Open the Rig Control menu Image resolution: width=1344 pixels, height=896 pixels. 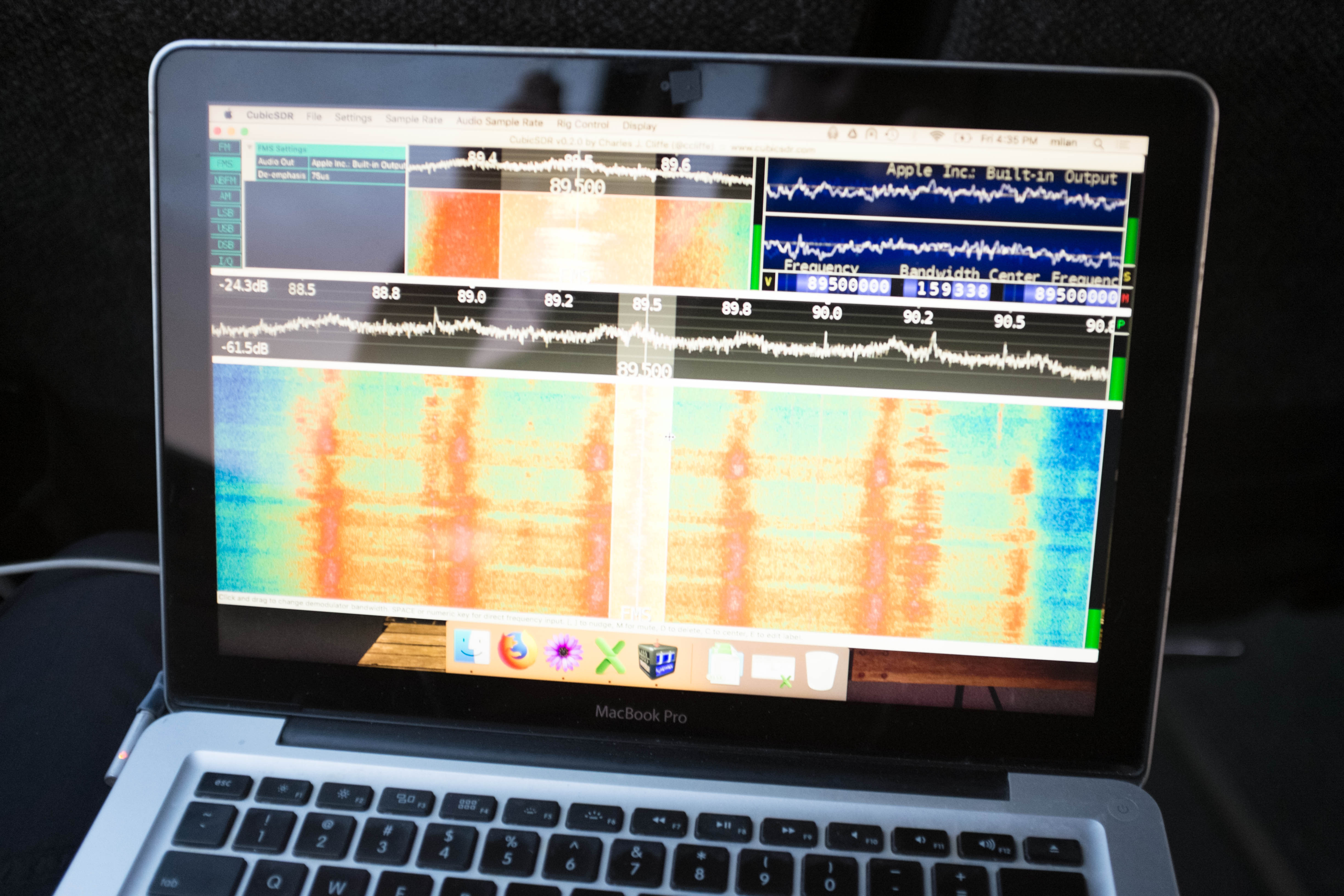(x=582, y=124)
